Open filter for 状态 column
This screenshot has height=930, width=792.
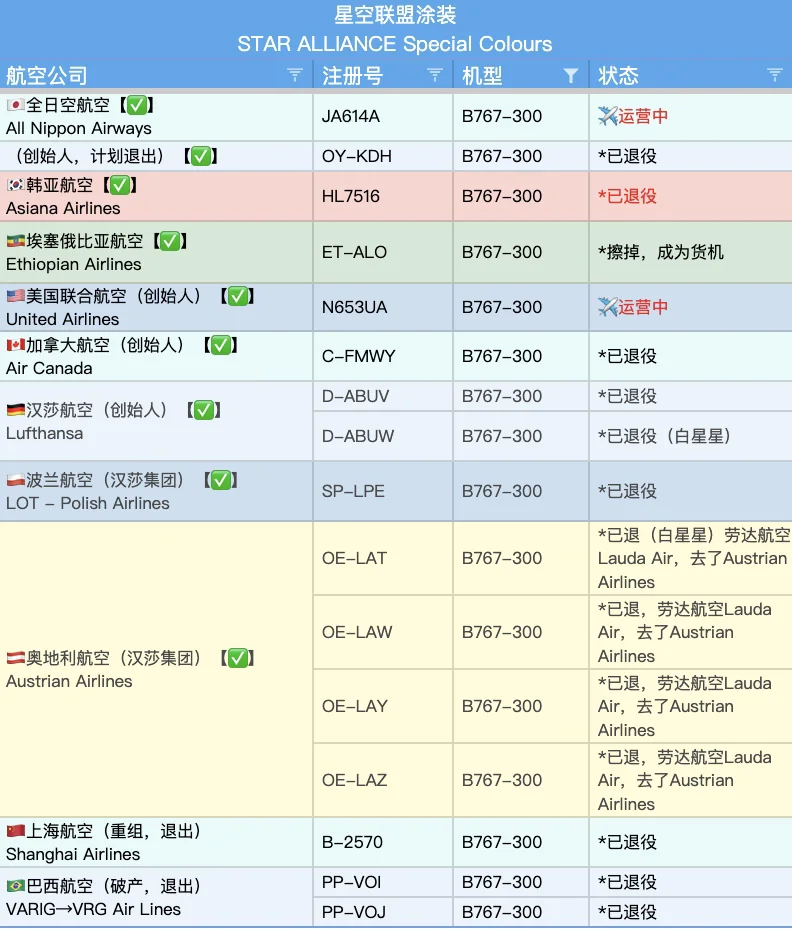click(x=774, y=75)
